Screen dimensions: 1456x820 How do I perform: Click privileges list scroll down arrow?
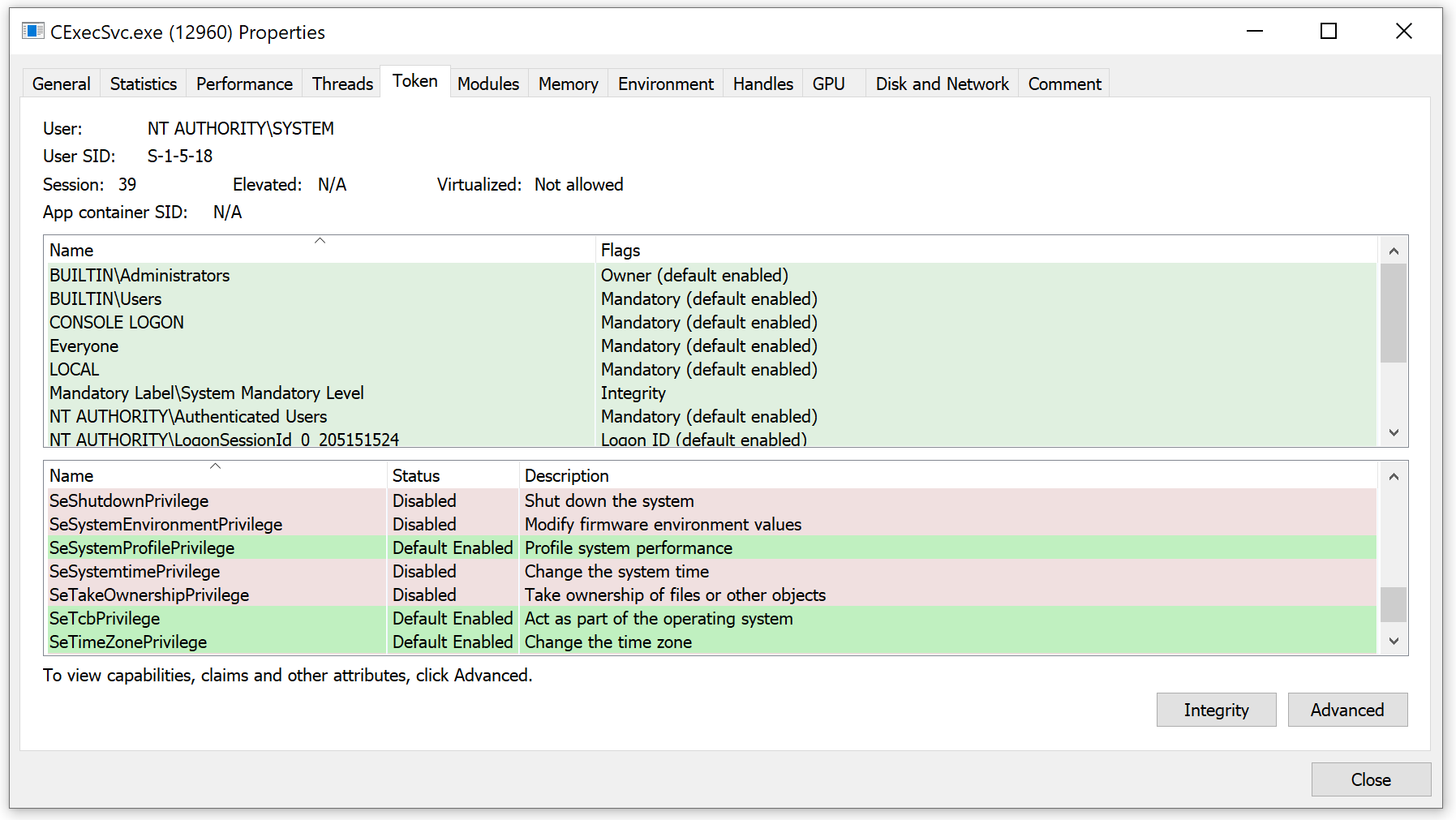[x=1394, y=641]
